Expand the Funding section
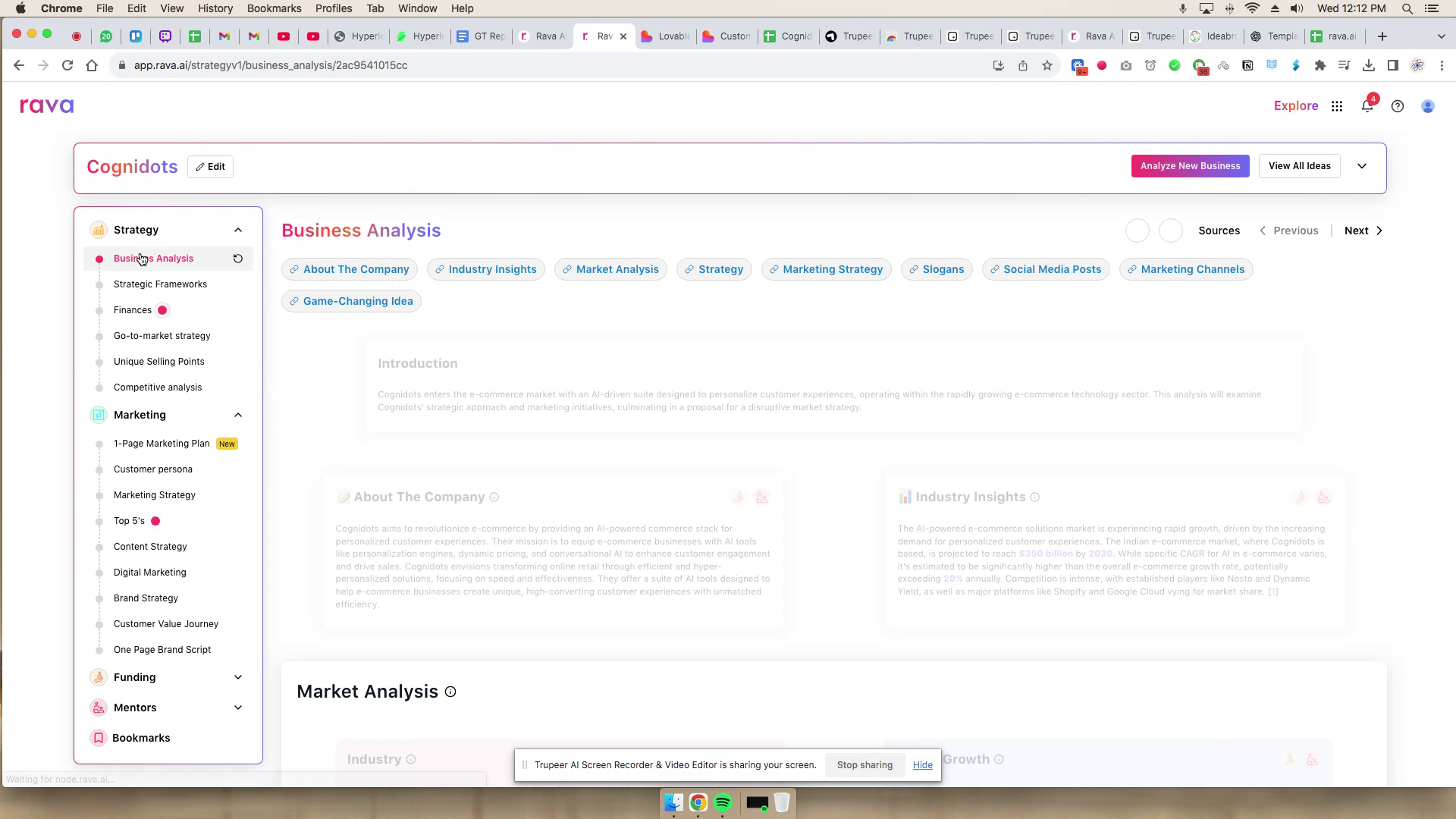Viewport: 1456px width, 819px height. tap(238, 676)
